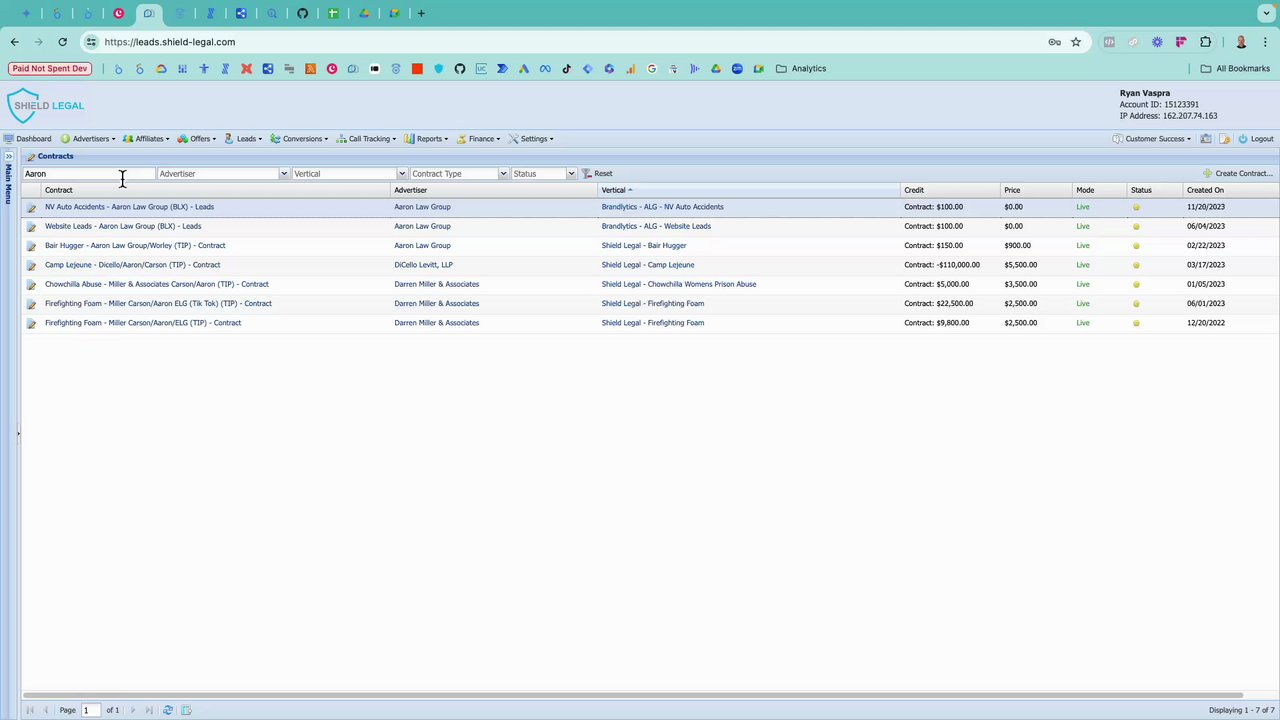Open NV Auto Accidents - Aaron Law Group contract link
Image resolution: width=1280 pixels, height=720 pixels.
(129, 207)
